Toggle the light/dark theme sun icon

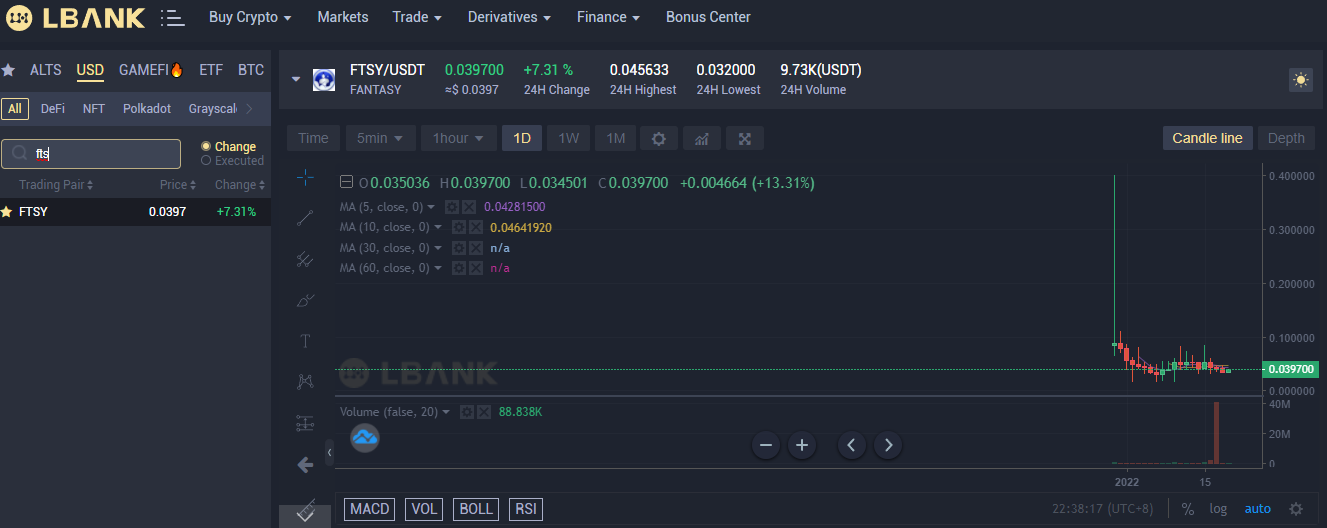coord(1300,80)
